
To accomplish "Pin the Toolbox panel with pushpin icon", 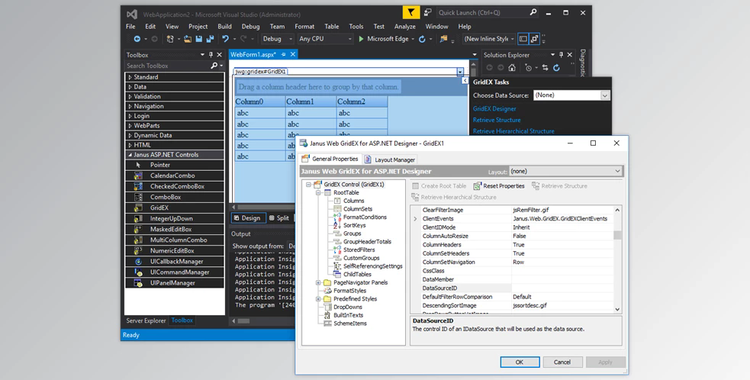I will 210,55.
